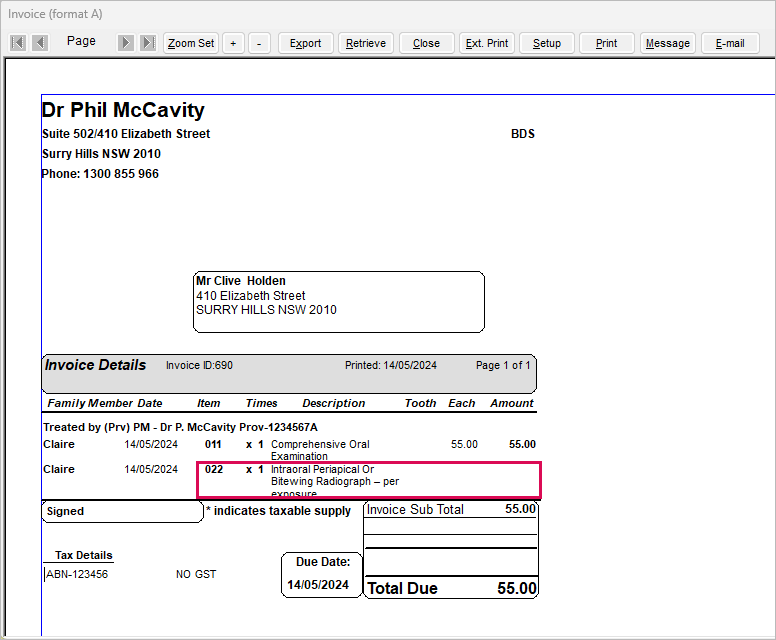This screenshot has width=776, height=640.
Task: Click the Invoice Details heading
Action: (96, 365)
